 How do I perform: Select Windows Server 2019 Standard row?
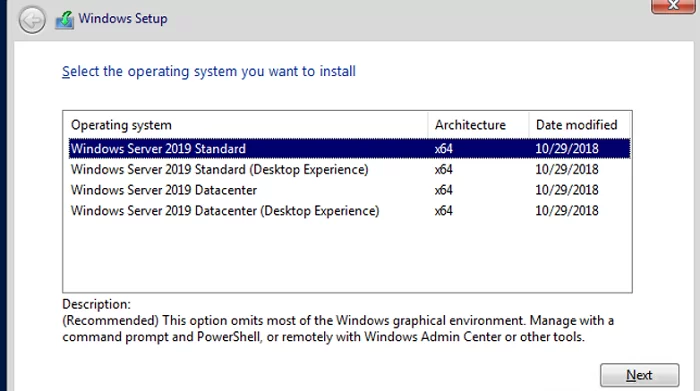click(x=350, y=149)
